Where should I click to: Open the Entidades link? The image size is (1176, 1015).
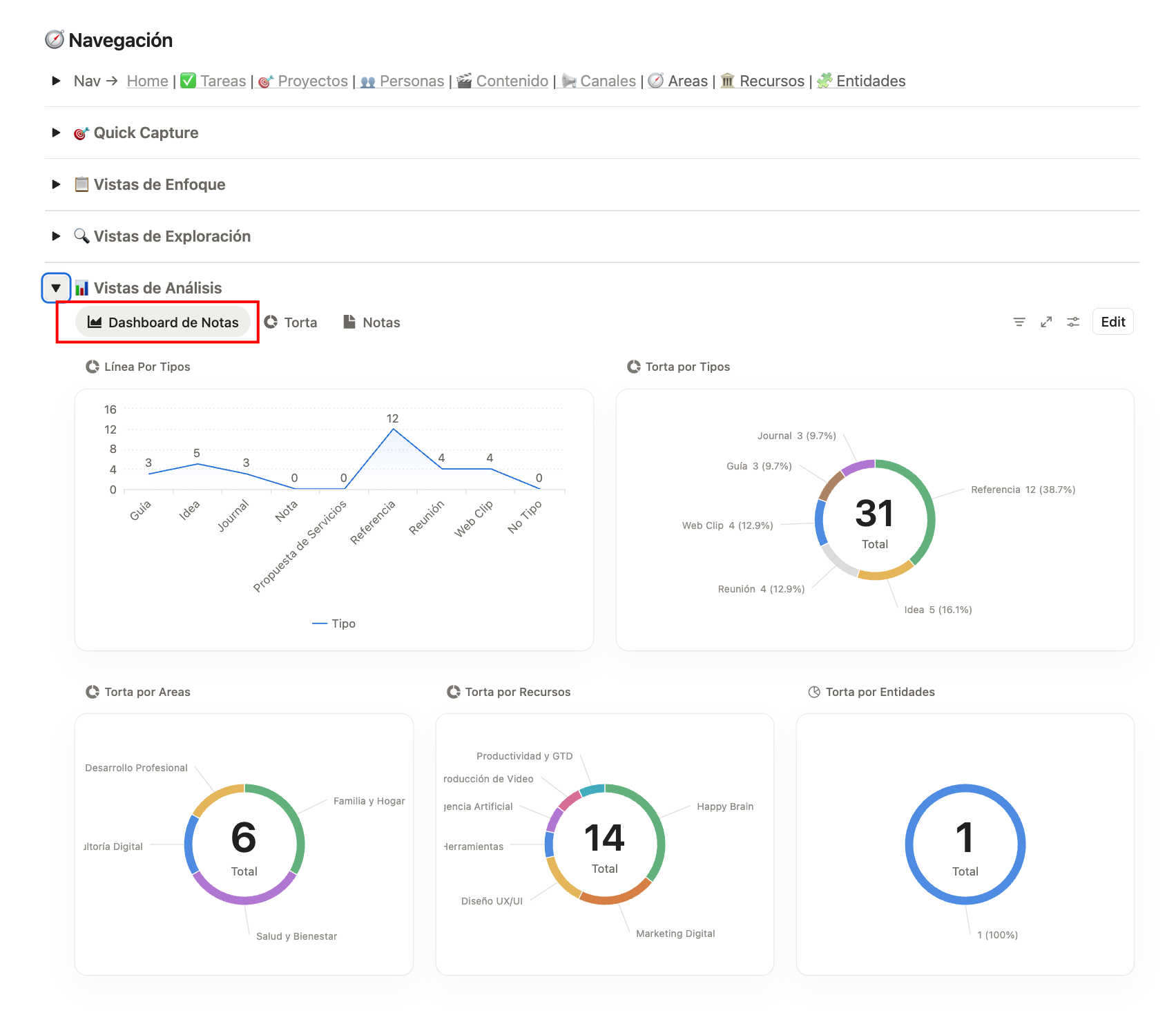[871, 81]
